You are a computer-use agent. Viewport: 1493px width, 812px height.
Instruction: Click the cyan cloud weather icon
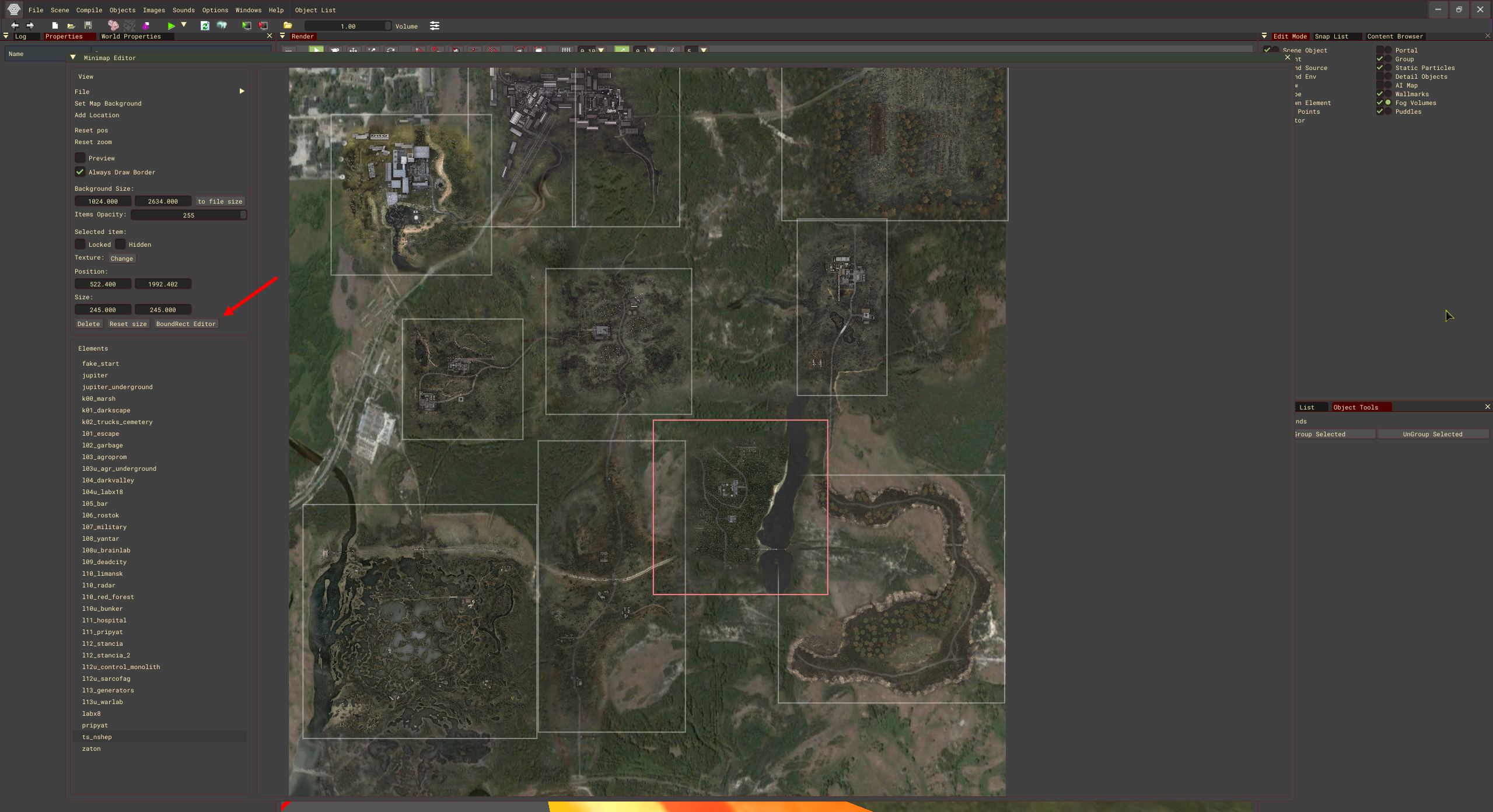(x=222, y=26)
